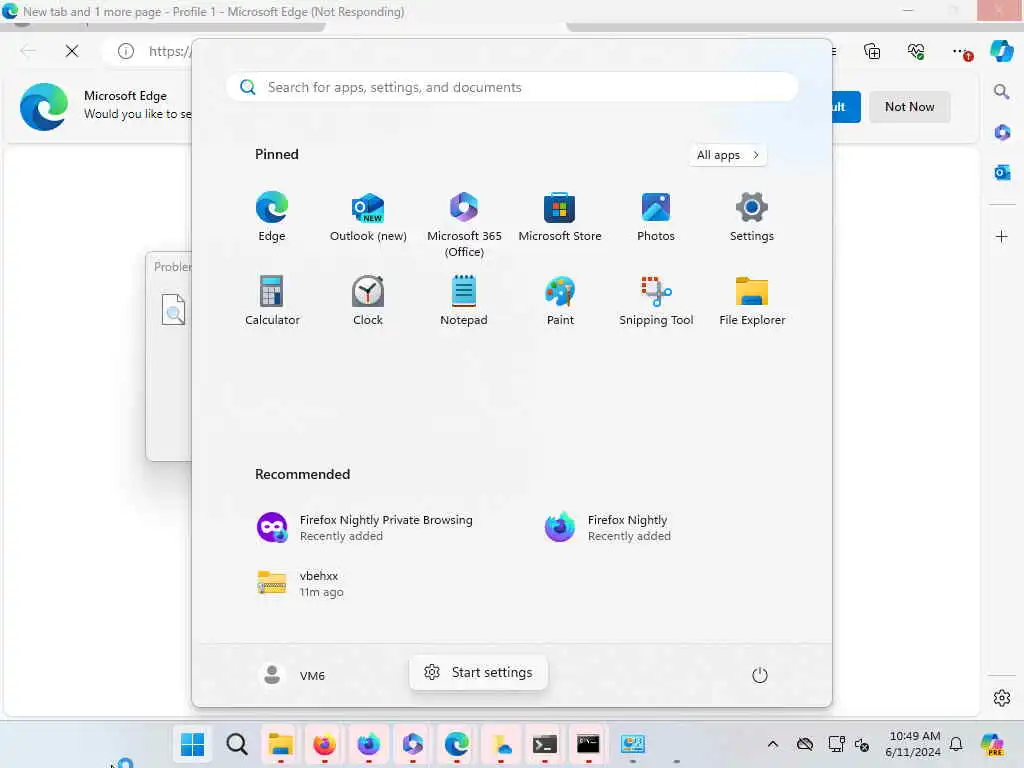Open Outlook in Edge sidebar

(x=1002, y=172)
